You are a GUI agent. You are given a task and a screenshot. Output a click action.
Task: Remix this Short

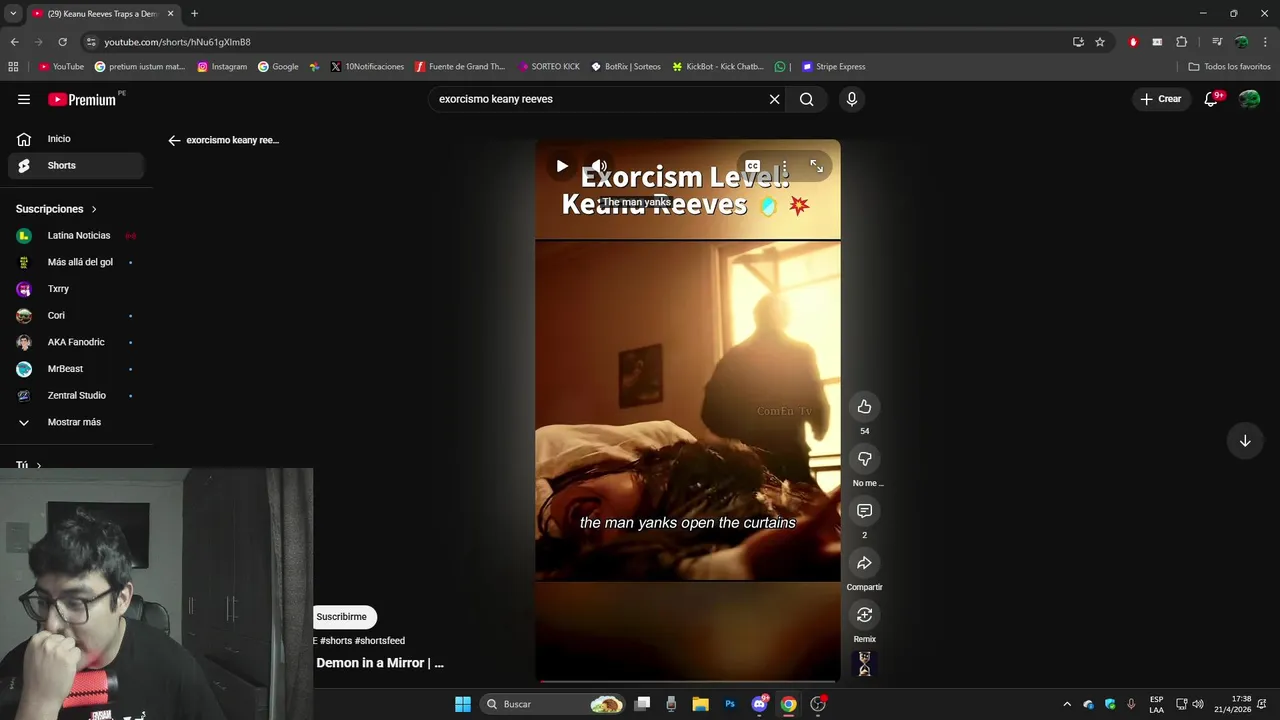pos(865,615)
